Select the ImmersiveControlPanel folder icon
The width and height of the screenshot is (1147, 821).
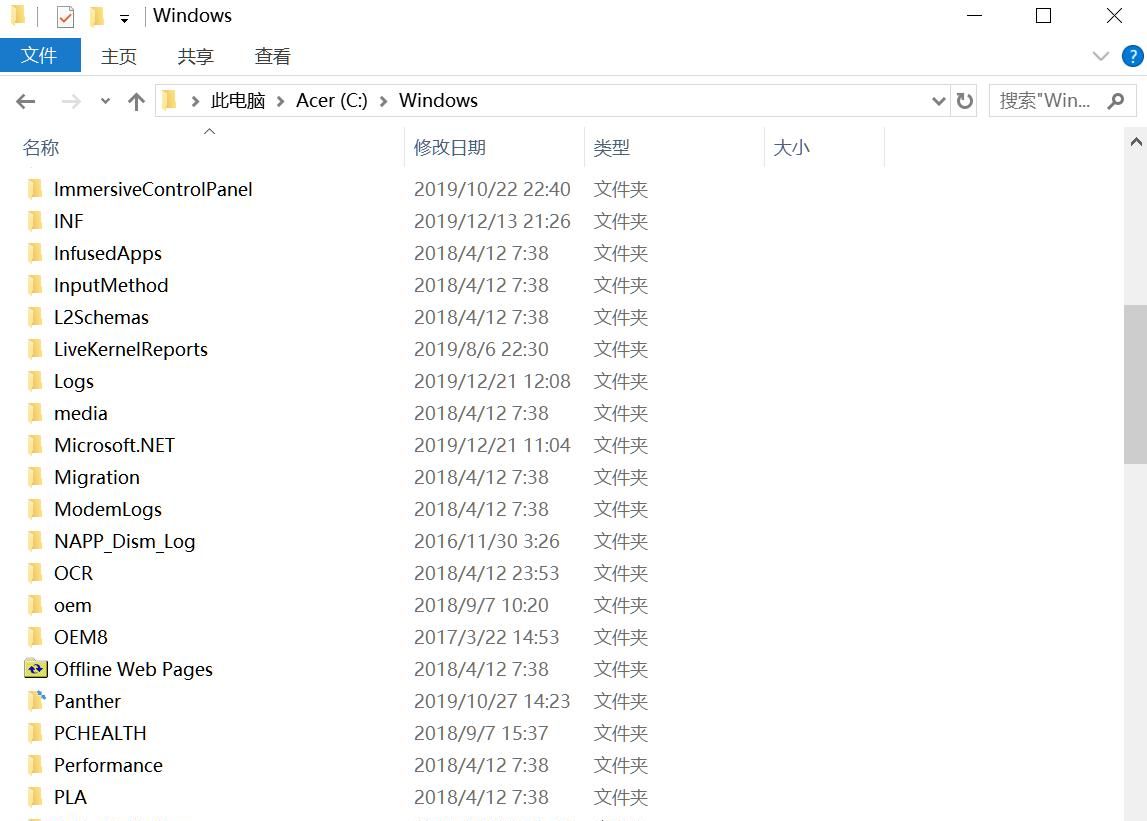(34, 190)
